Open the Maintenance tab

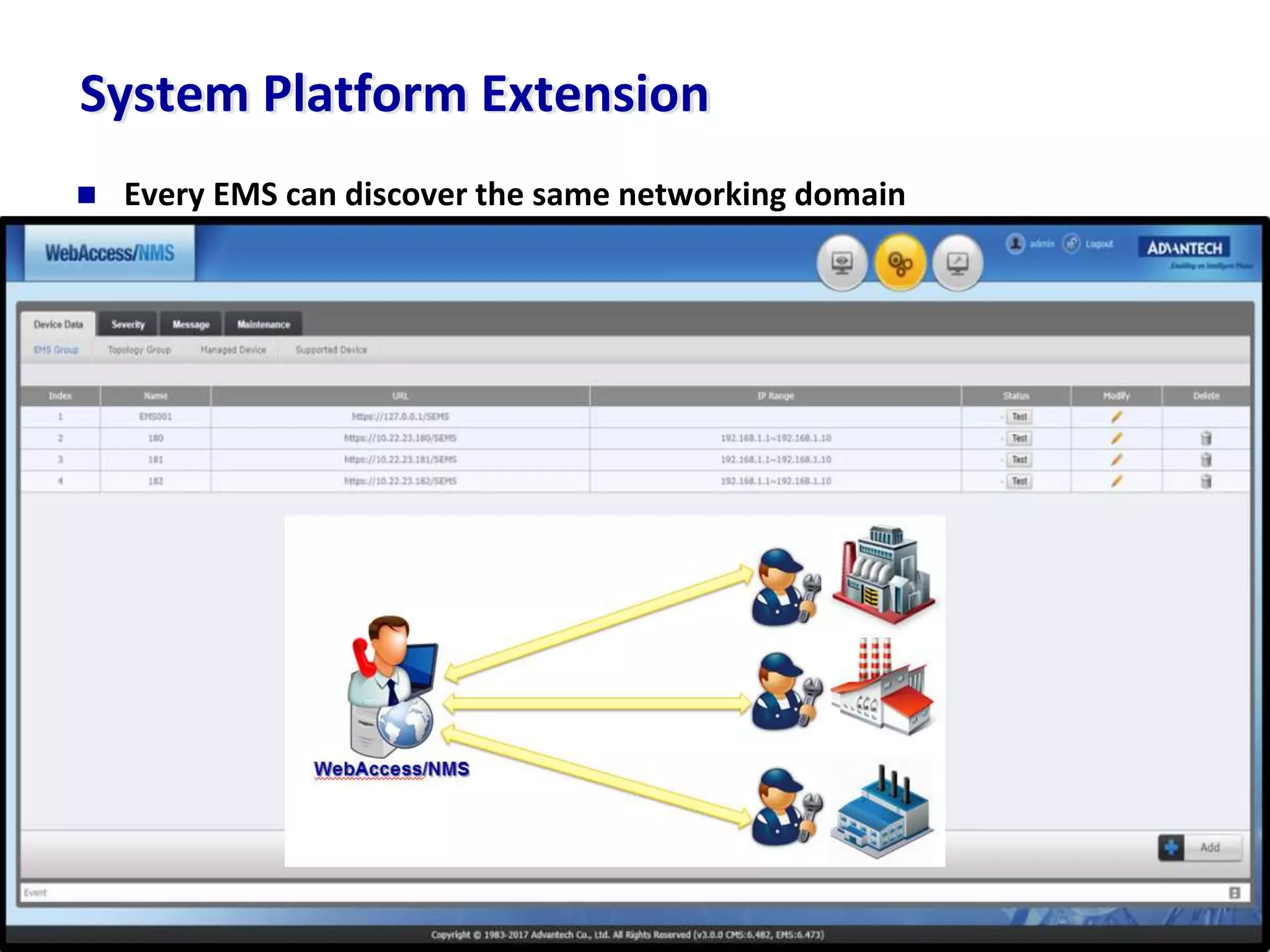(264, 324)
